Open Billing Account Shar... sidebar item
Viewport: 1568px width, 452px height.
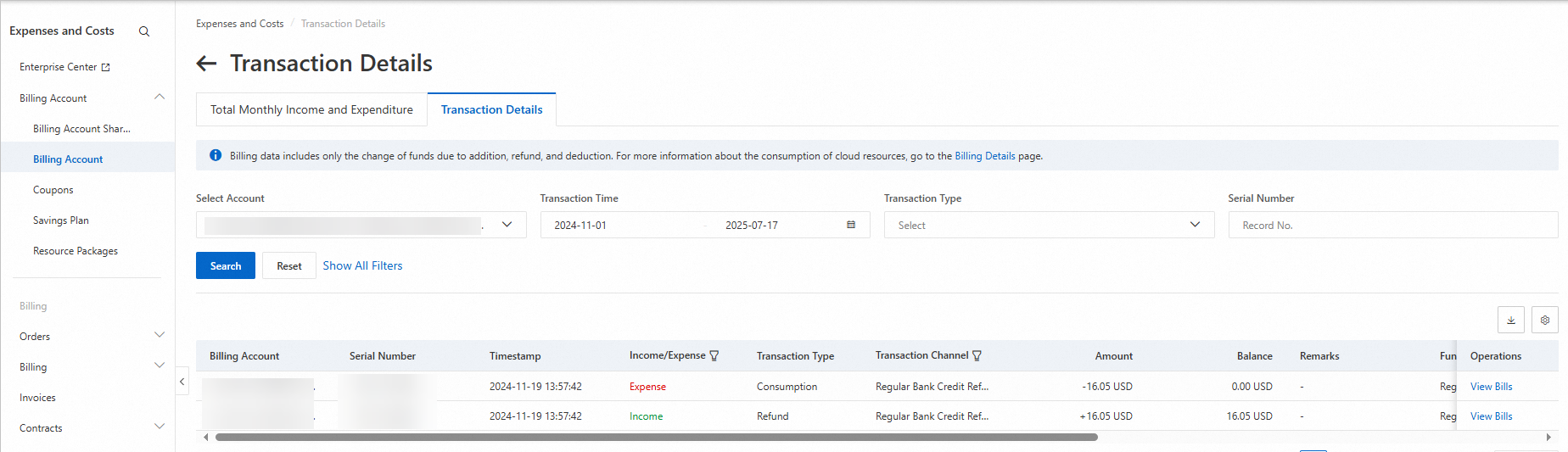tap(81, 129)
